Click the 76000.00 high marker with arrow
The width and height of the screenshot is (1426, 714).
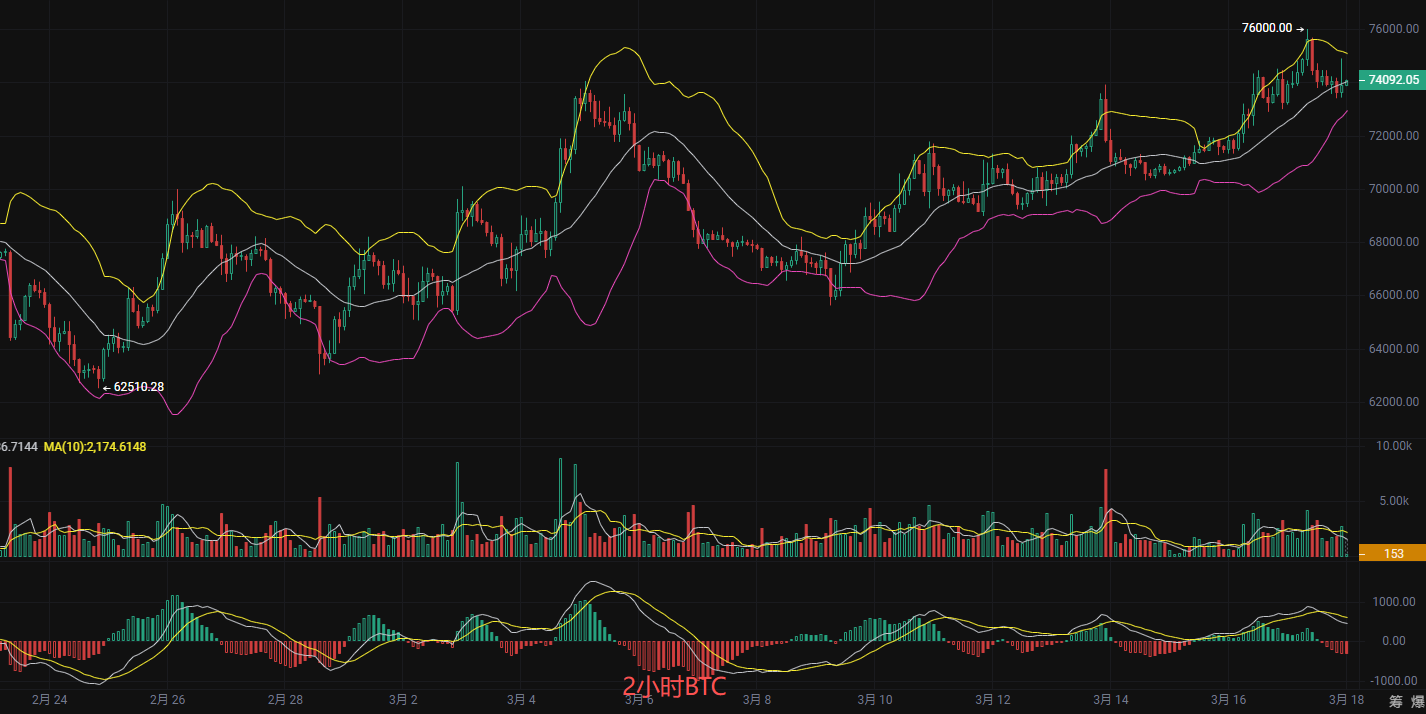[1273, 28]
